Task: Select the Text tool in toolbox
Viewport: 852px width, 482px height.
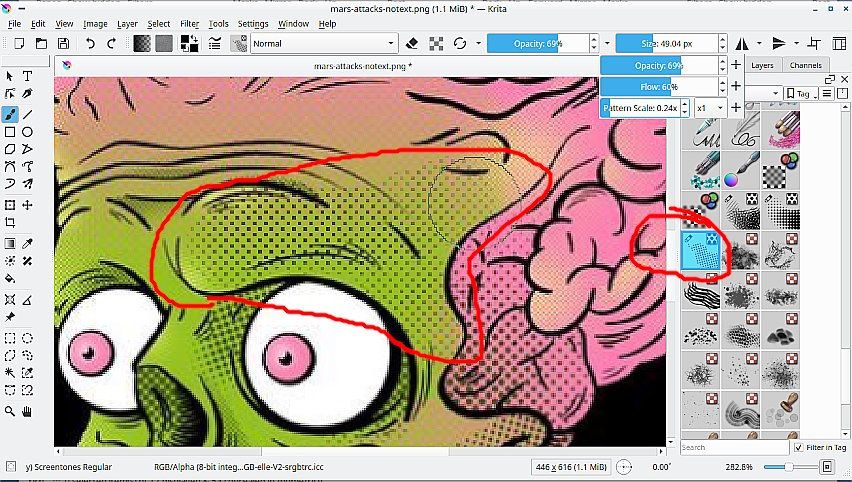Action: tap(27, 76)
